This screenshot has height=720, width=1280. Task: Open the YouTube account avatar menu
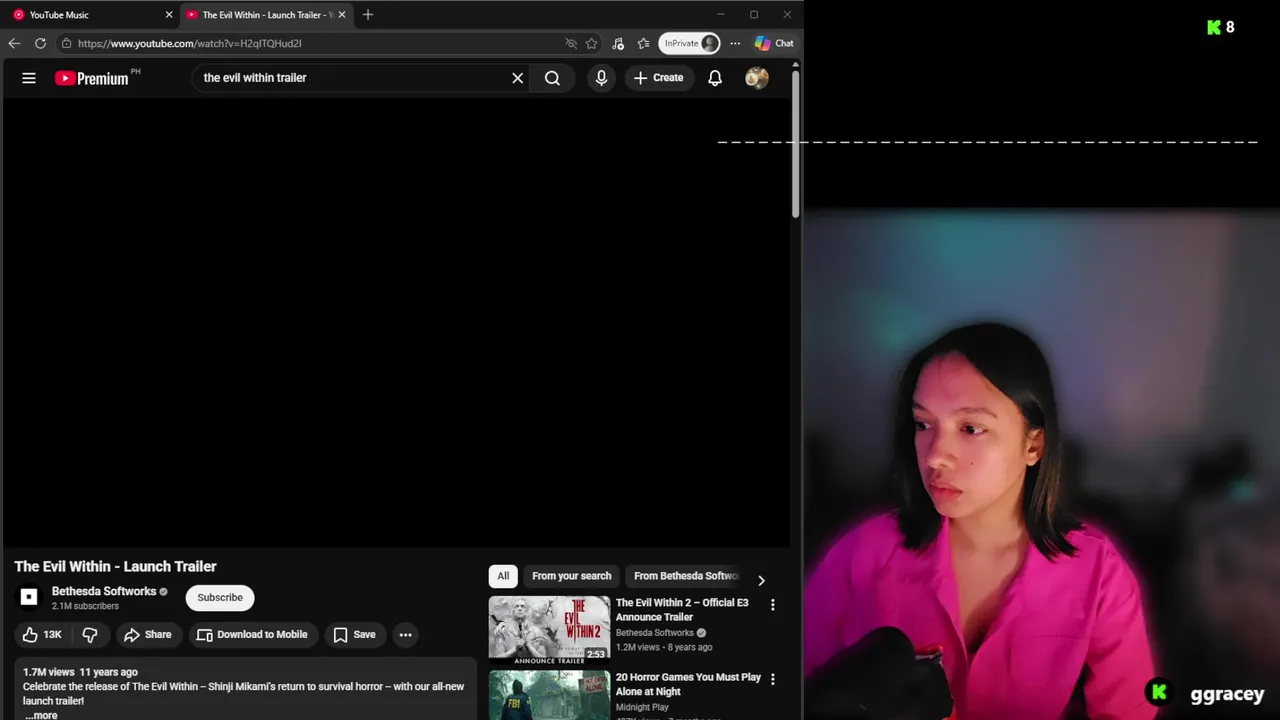[757, 78]
